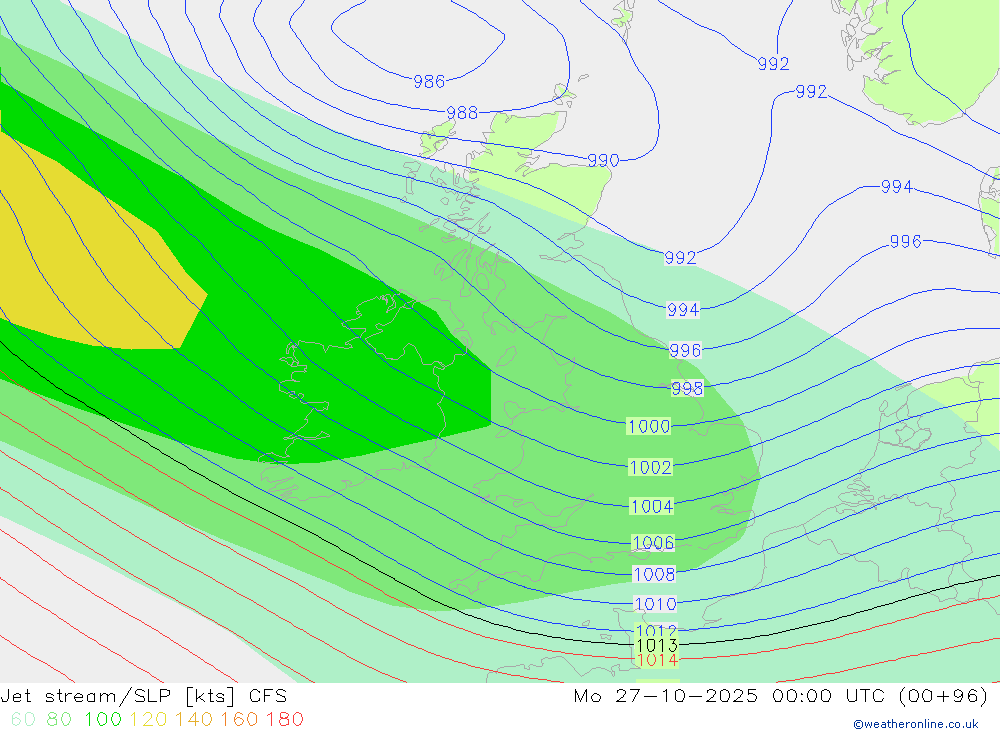Open the ©weatheronline.co.uk credit link
Screen dimensions: 1000x733
point(916,724)
